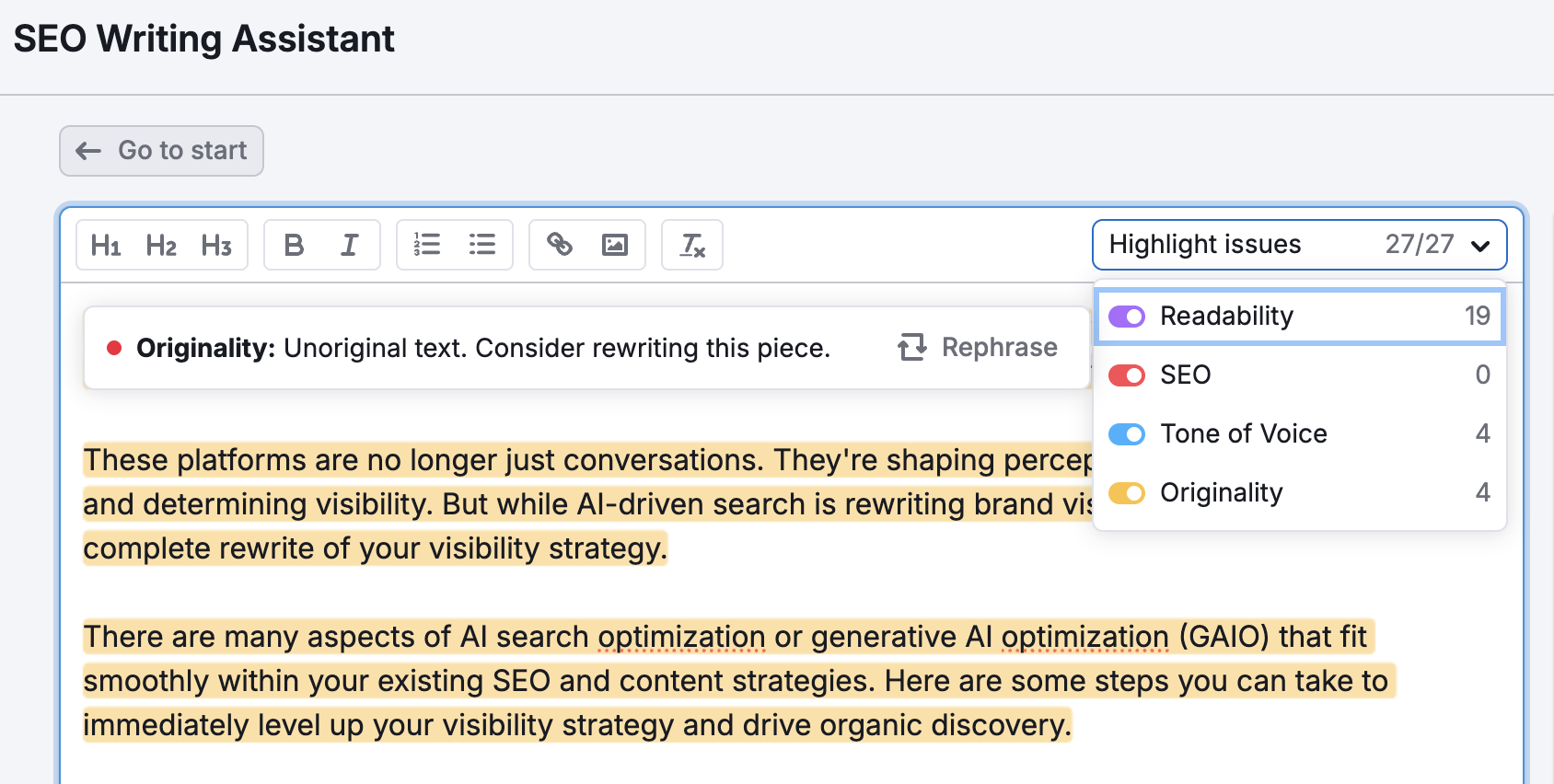The width and height of the screenshot is (1554, 784).
Task: Apply Heading 1 formatting
Action: pos(106,246)
